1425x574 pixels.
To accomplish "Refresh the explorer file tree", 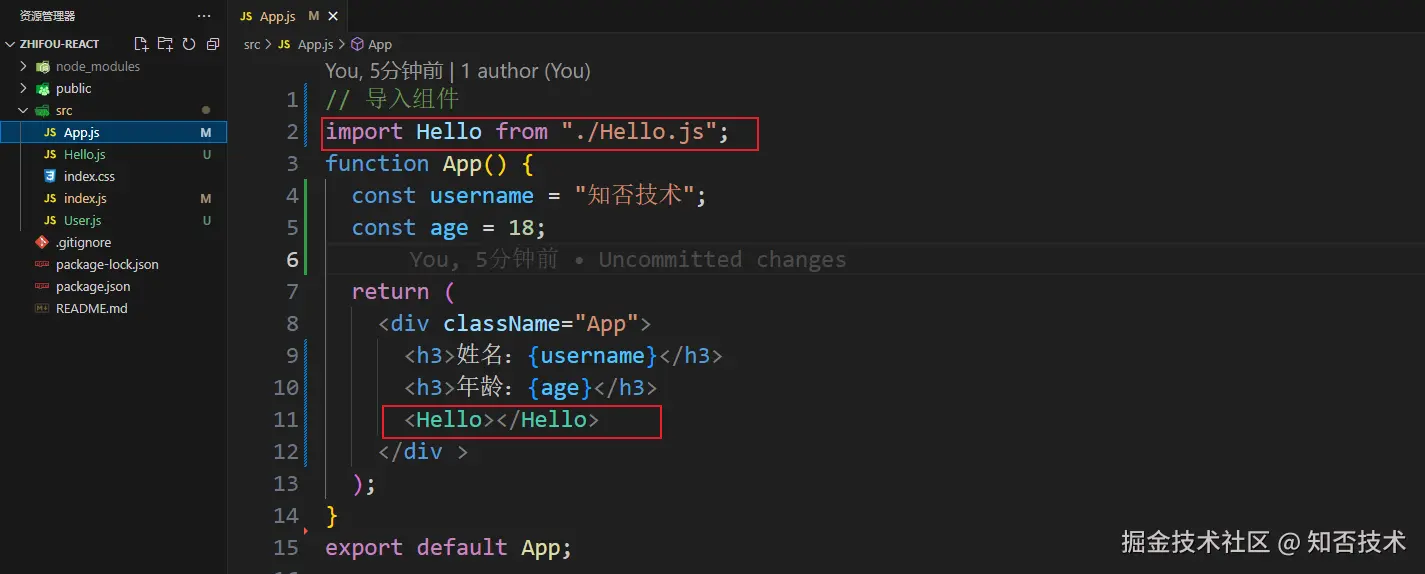I will pos(189,44).
